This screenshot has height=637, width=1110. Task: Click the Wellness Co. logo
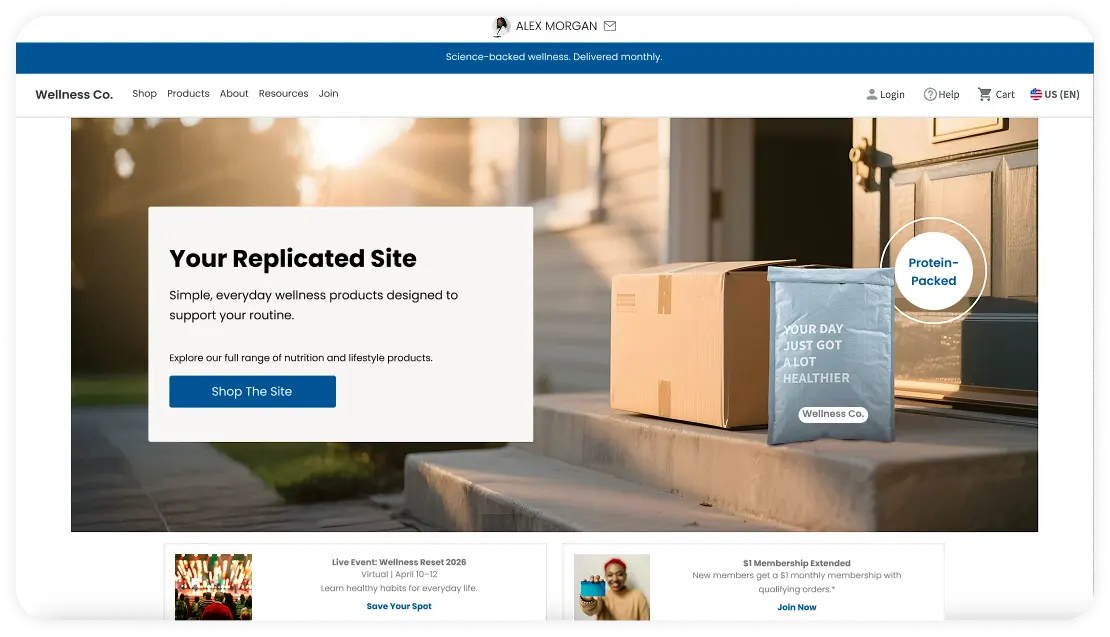(x=74, y=94)
